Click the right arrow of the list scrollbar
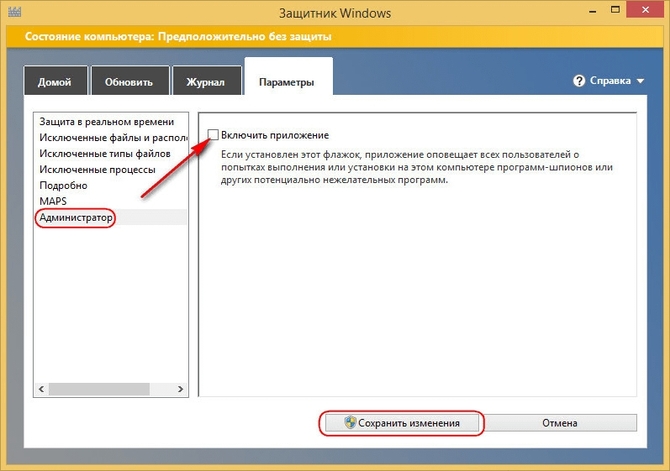The height and width of the screenshot is (471, 670). [180, 389]
